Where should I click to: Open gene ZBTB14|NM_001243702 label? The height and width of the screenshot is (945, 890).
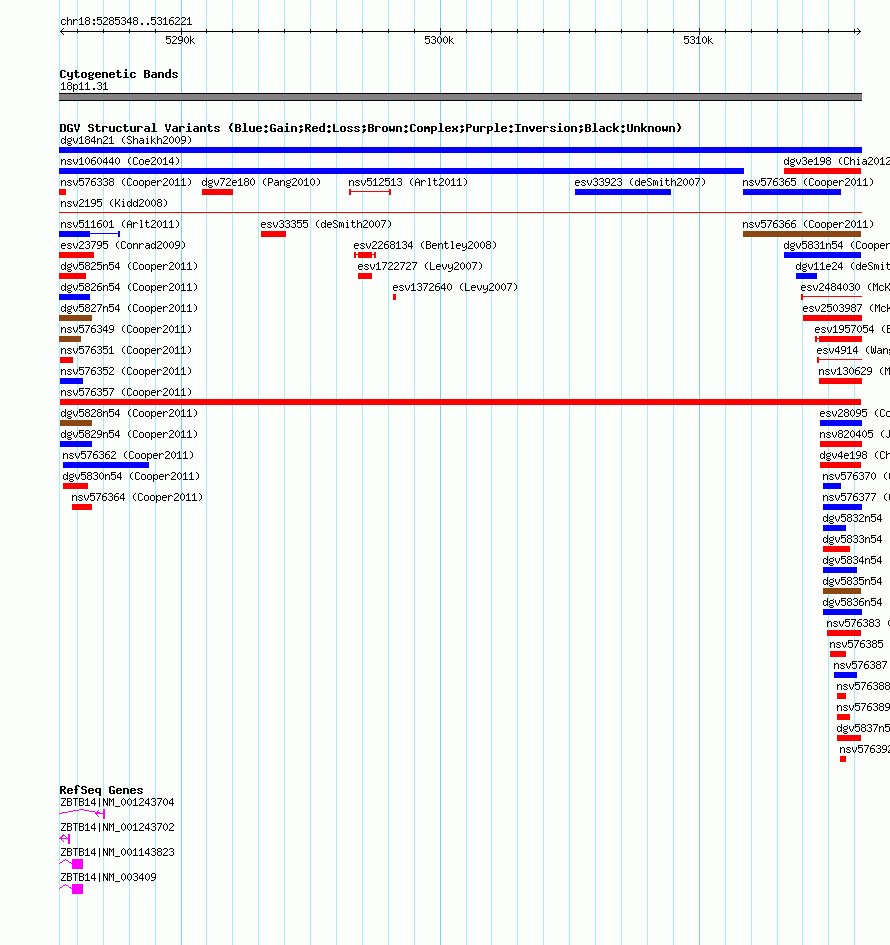(x=117, y=827)
